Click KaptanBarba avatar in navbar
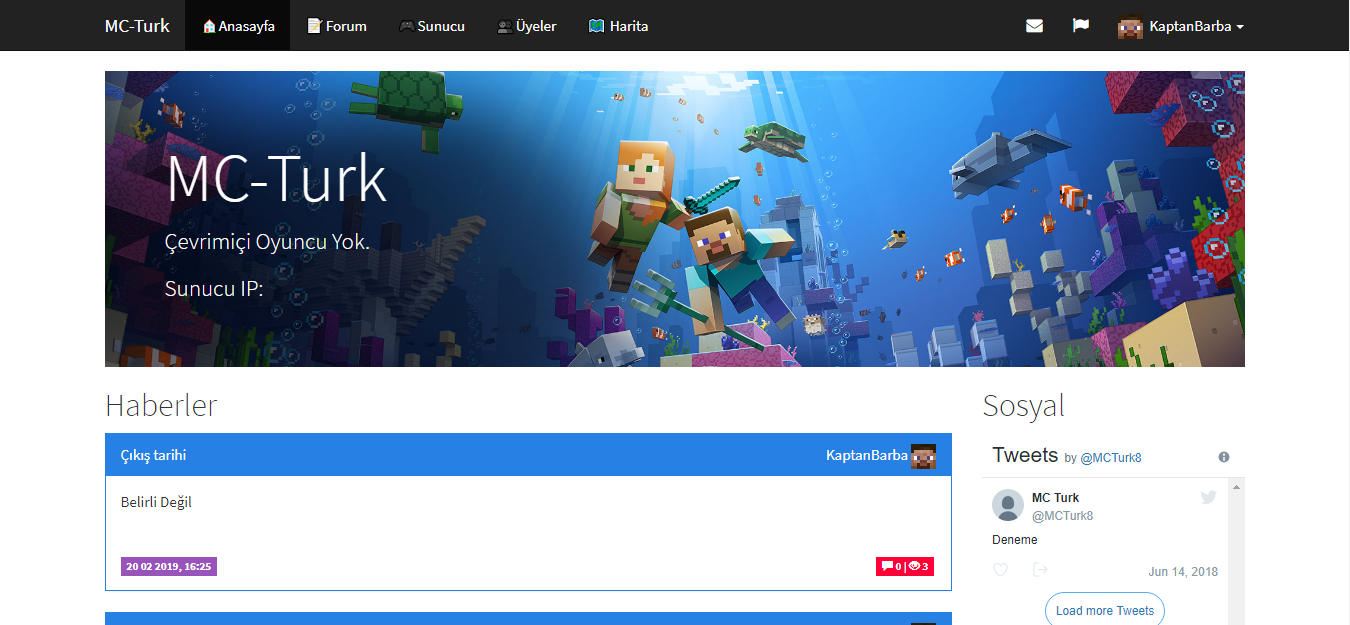Screen dimensions: 1350x625 1130,27
